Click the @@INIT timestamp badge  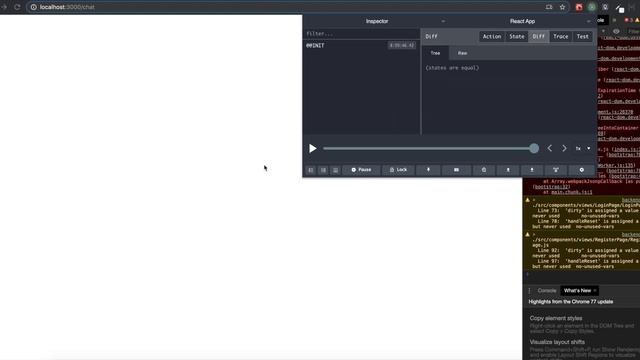(x=402, y=45)
